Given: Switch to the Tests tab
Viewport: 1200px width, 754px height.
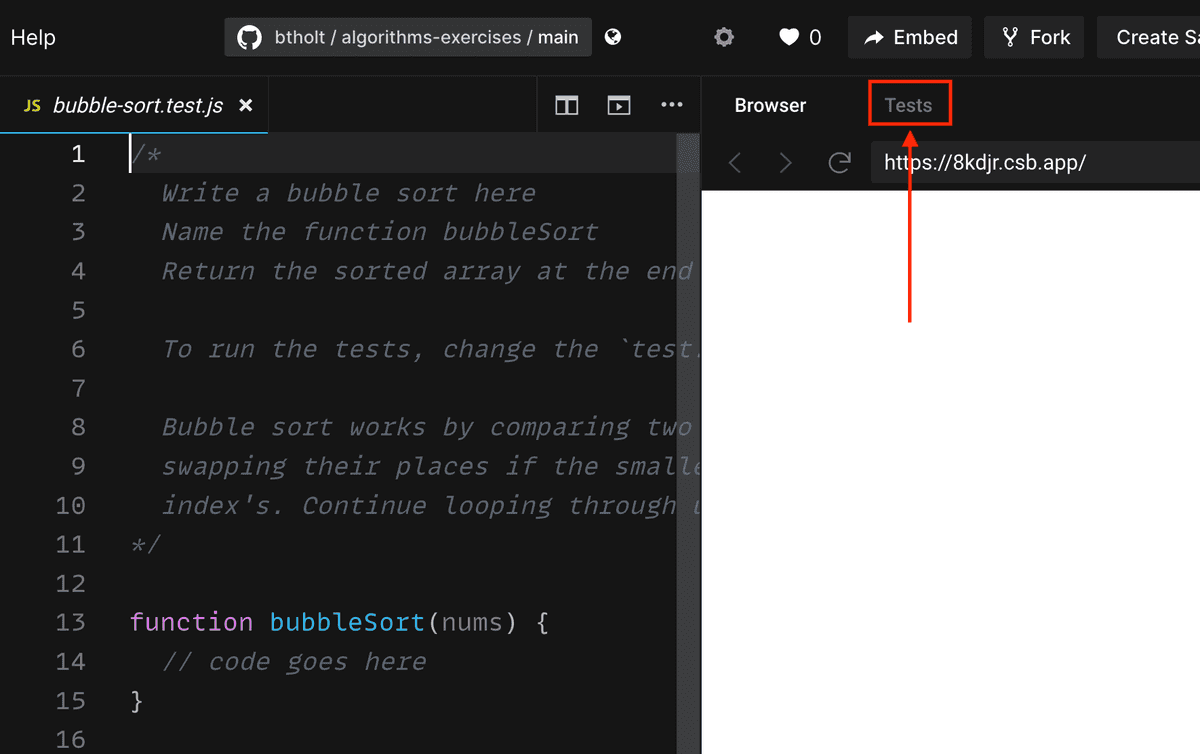Looking at the screenshot, I should (x=908, y=105).
